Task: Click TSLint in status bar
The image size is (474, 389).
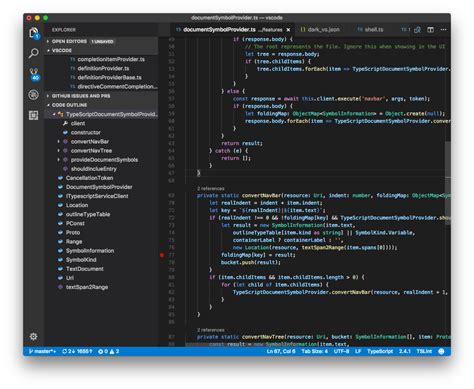Action: click(424, 351)
